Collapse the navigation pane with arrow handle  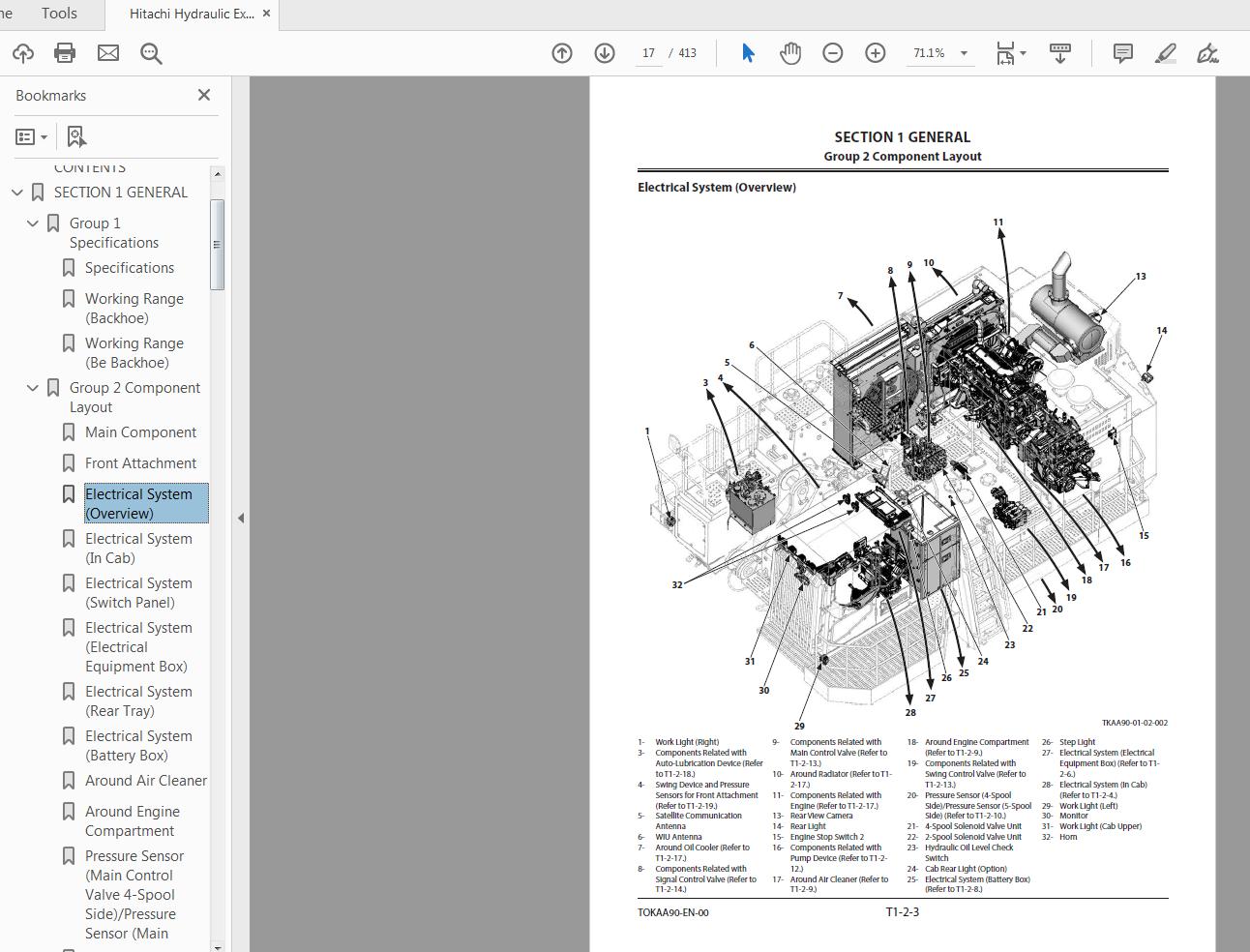pyautogui.click(x=240, y=518)
